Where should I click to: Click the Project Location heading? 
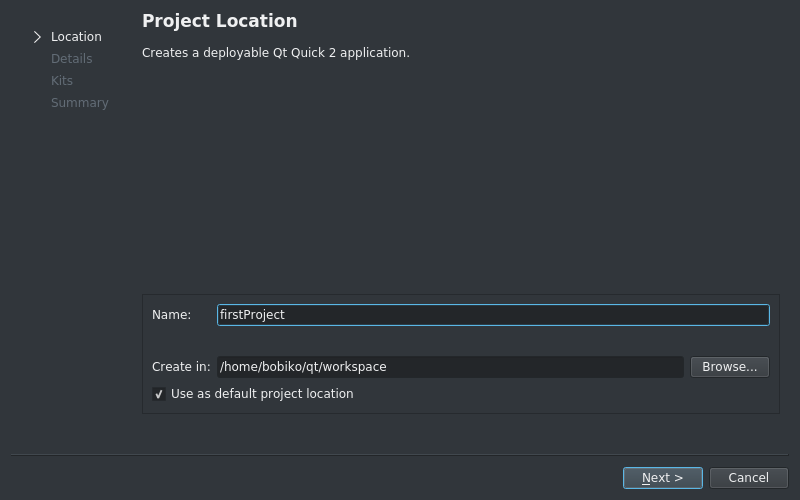coord(219,21)
